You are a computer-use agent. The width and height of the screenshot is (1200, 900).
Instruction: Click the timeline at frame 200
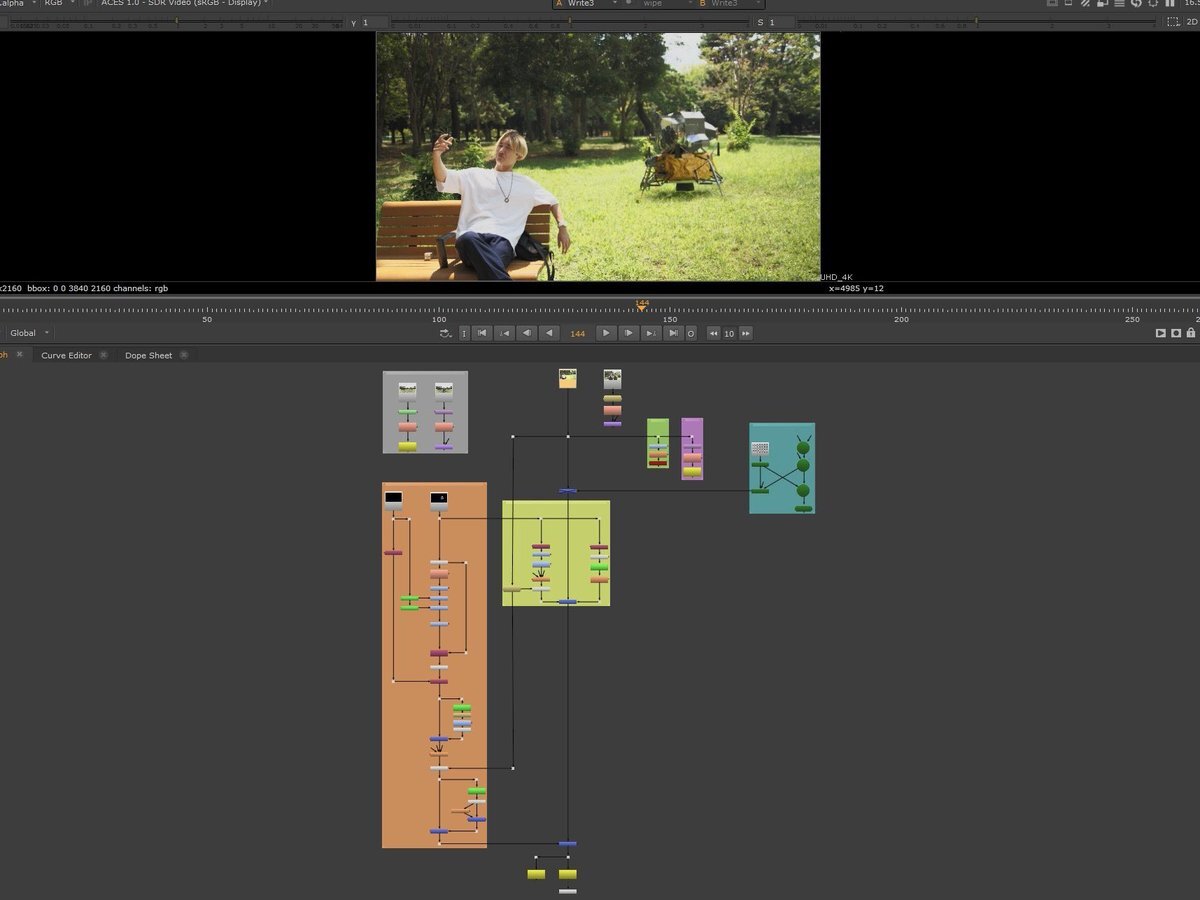click(x=901, y=309)
